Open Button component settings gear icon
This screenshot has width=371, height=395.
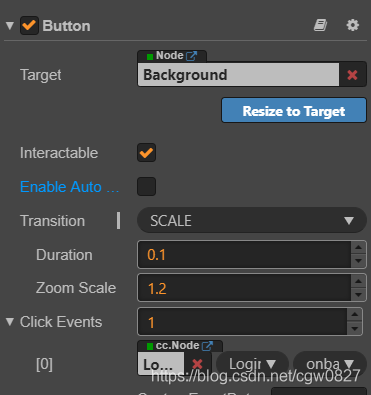[x=353, y=25]
